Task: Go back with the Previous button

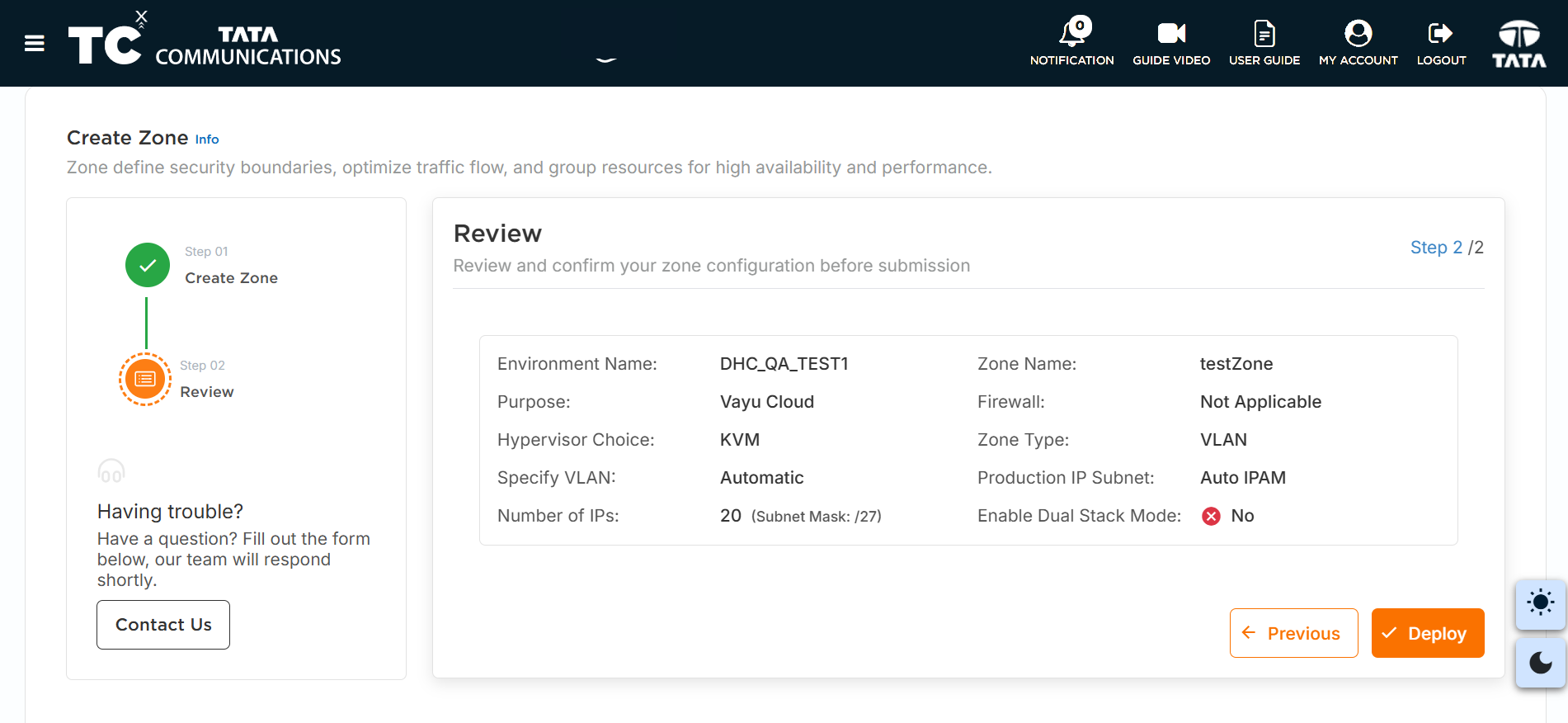Action: tap(1293, 633)
